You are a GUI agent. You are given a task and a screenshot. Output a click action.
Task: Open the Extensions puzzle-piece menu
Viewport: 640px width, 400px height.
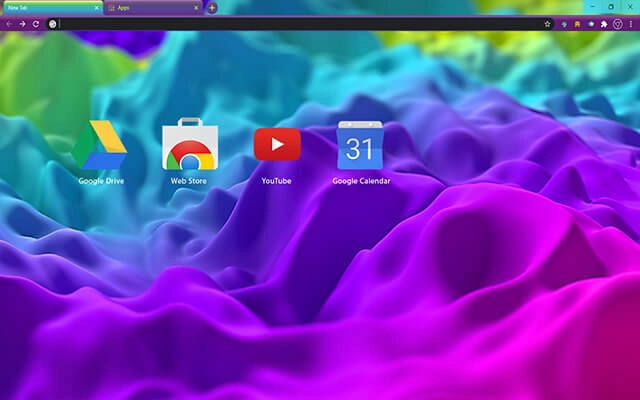point(604,24)
